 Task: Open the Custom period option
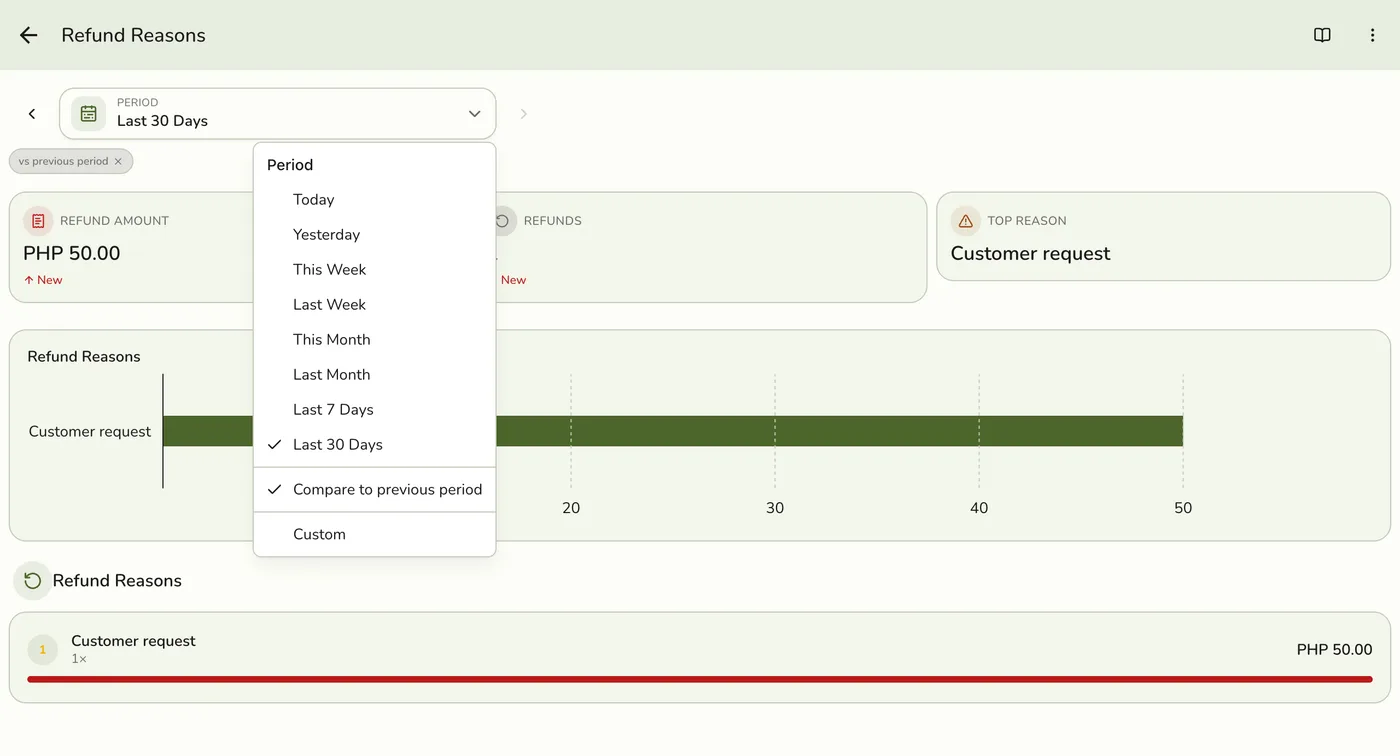pyautogui.click(x=375, y=535)
